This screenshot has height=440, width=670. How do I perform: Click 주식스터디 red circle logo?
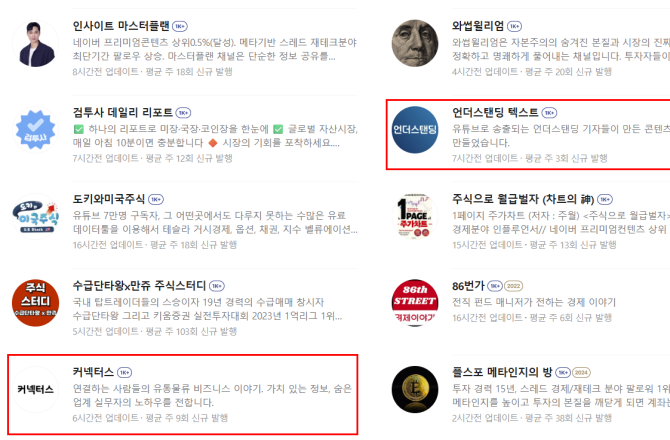(35, 303)
